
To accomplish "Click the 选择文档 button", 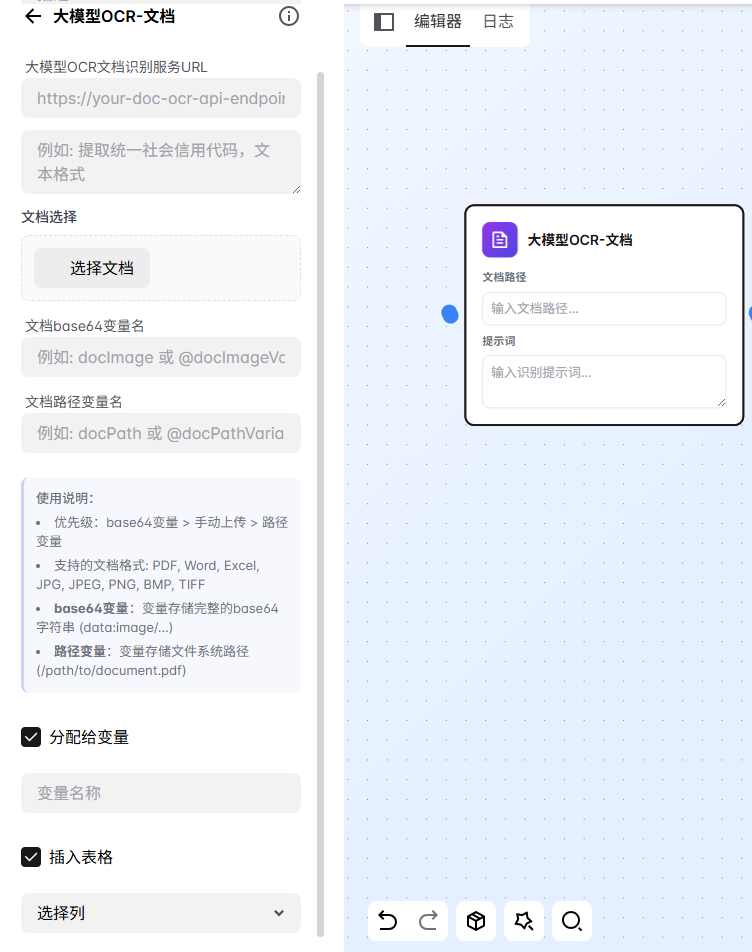I will pyautogui.click(x=92, y=268).
